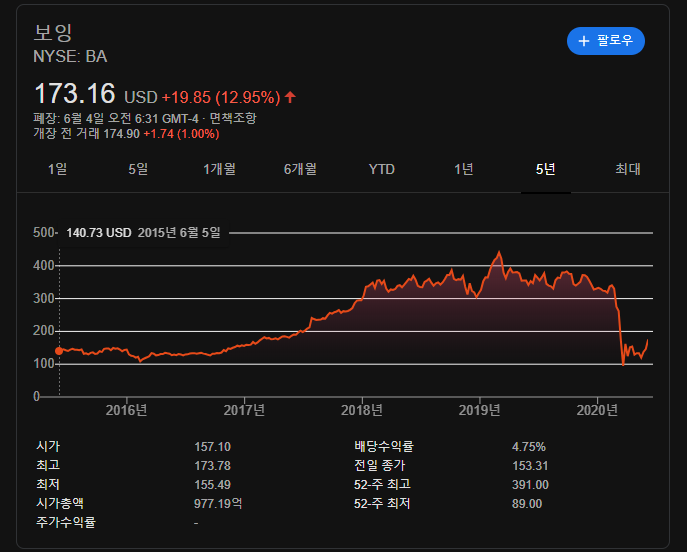The height and width of the screenshot is (552, 687).
Task: Click the plus icon in 팔로우 button
Action: pyautogui.click(x=584, y=41)
